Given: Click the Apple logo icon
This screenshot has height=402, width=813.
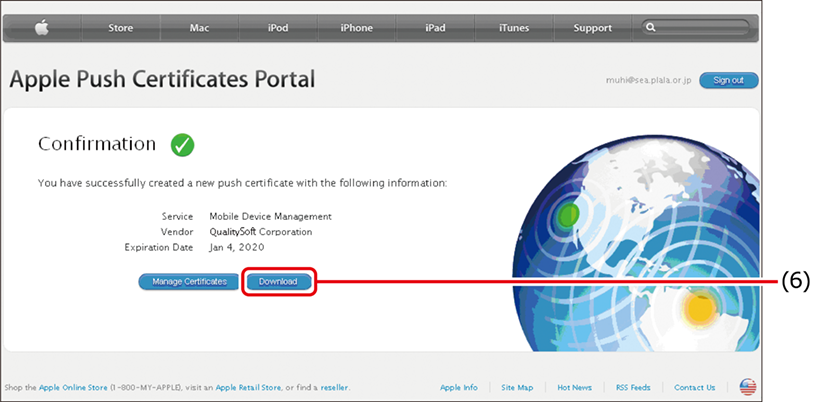Looking at the screenshot, I should point(41,28).
